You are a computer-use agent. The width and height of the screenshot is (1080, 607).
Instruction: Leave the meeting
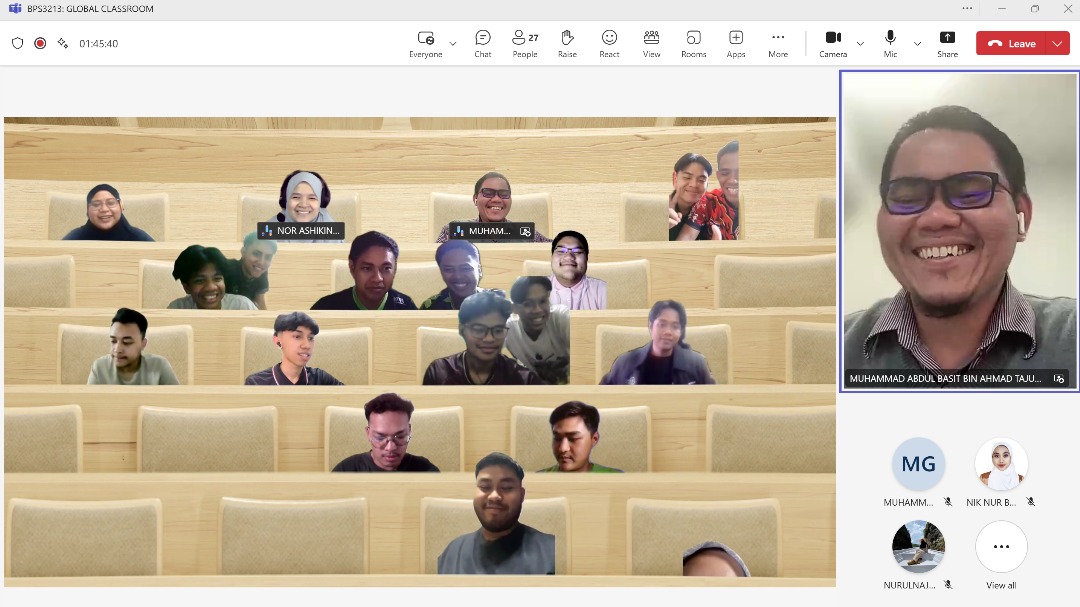[x=1011, y=43]
